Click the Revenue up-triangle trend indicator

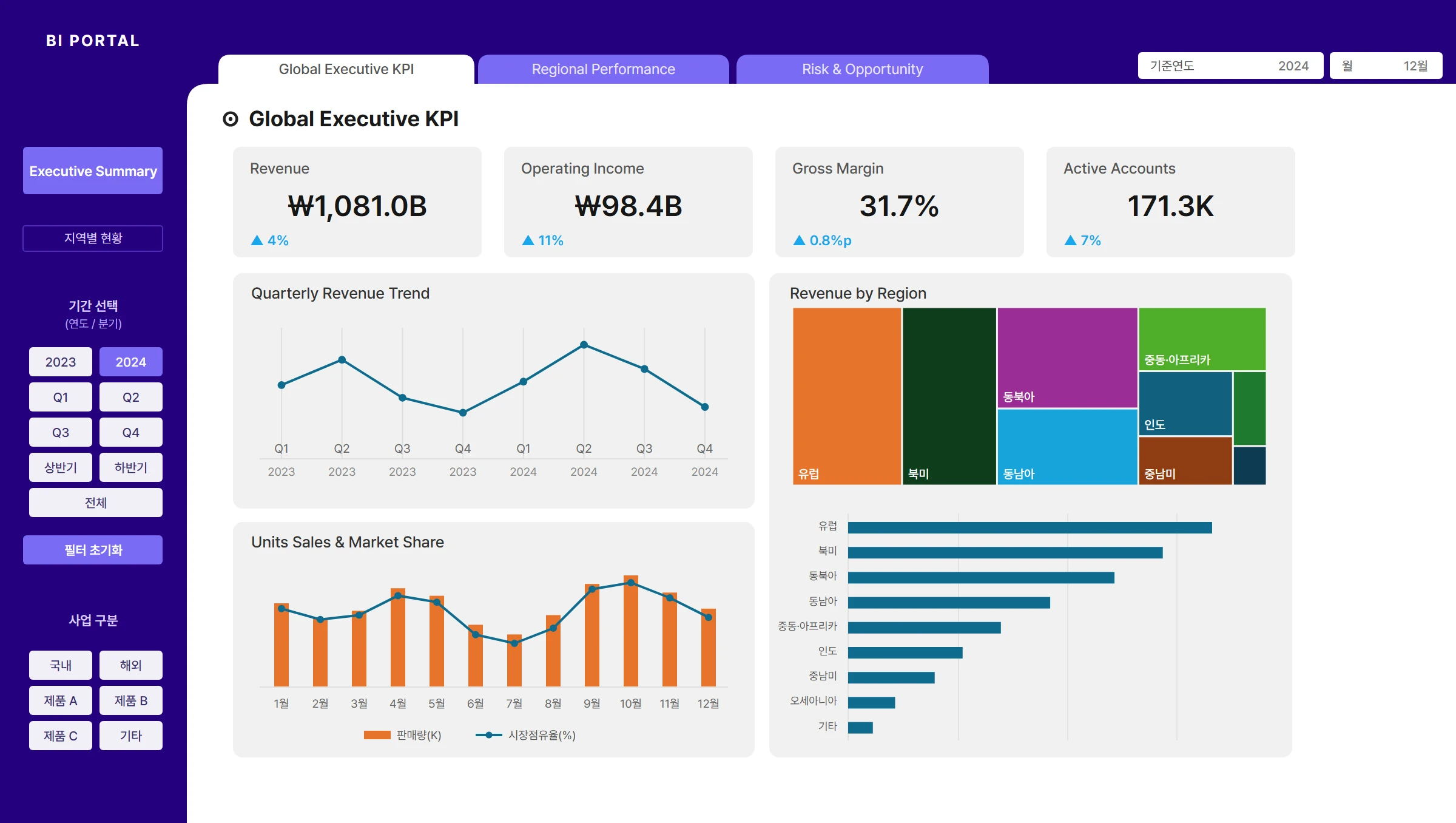tap(257, 240)
